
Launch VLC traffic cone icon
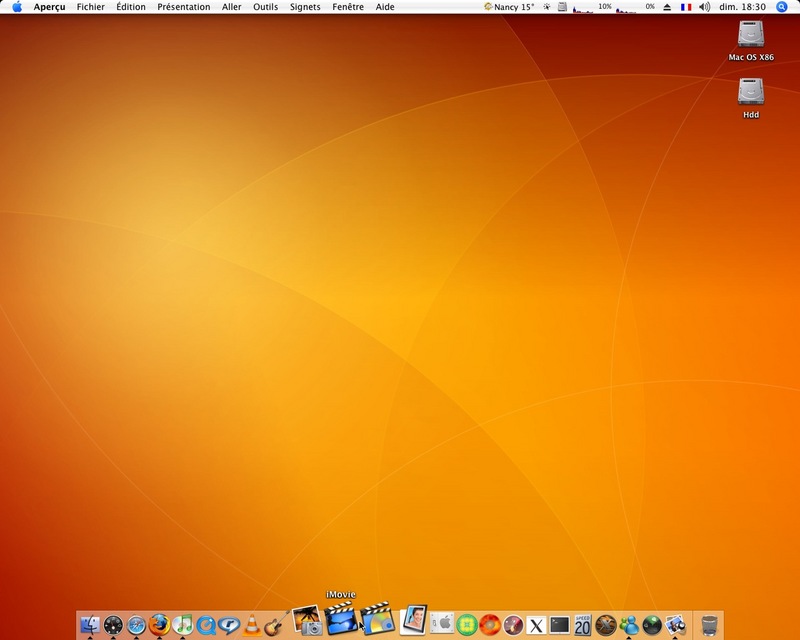point(252,625)
